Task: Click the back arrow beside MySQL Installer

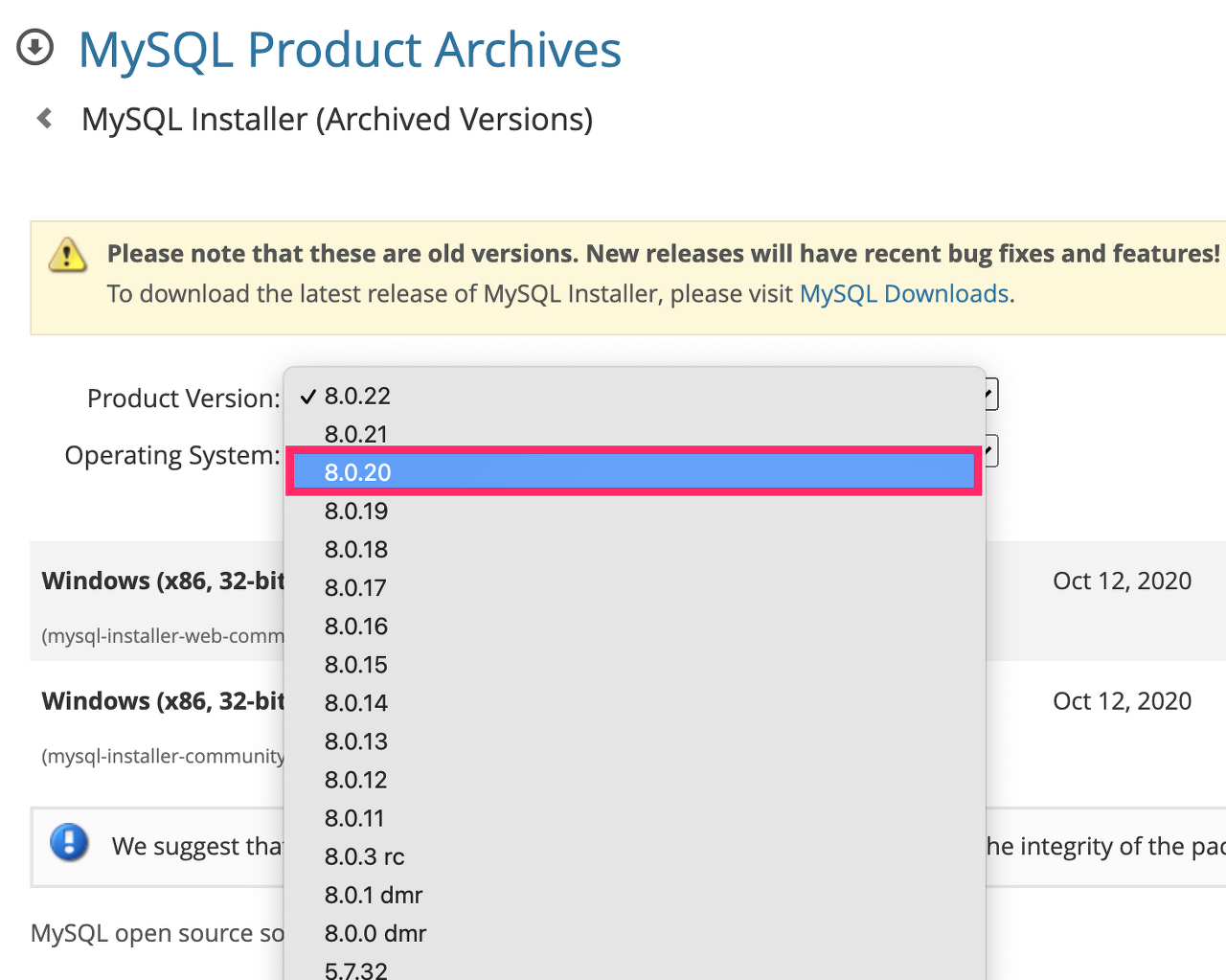Action: [x=44, y=119]
